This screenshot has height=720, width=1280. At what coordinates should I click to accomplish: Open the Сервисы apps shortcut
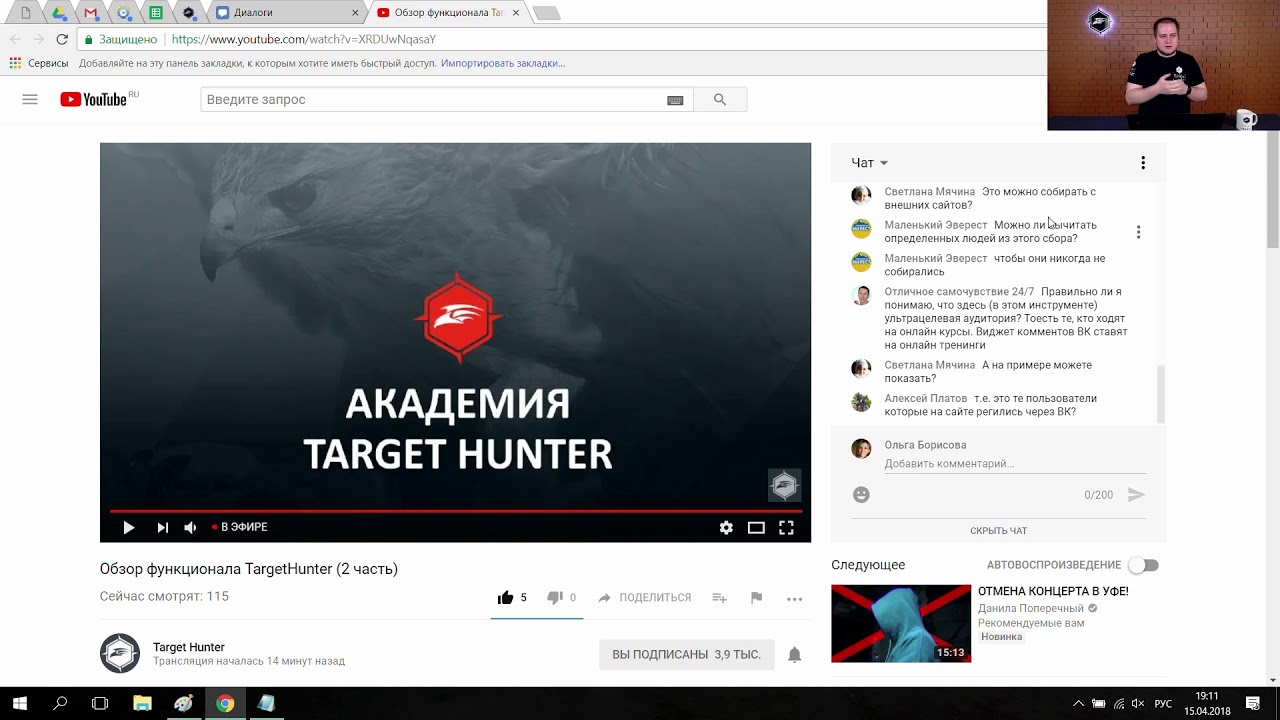point(39,63)
